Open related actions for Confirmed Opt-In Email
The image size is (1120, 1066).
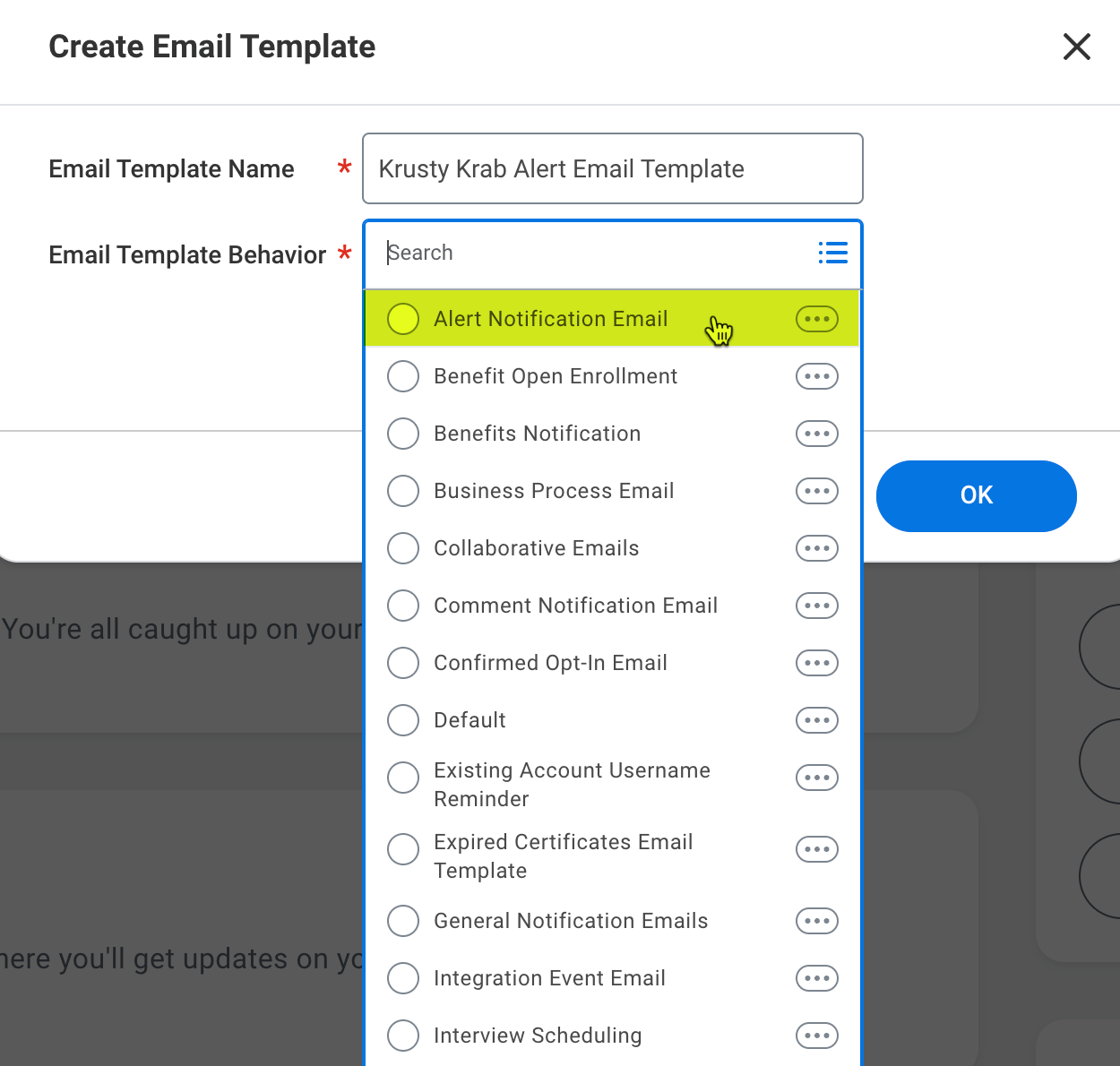817,663
